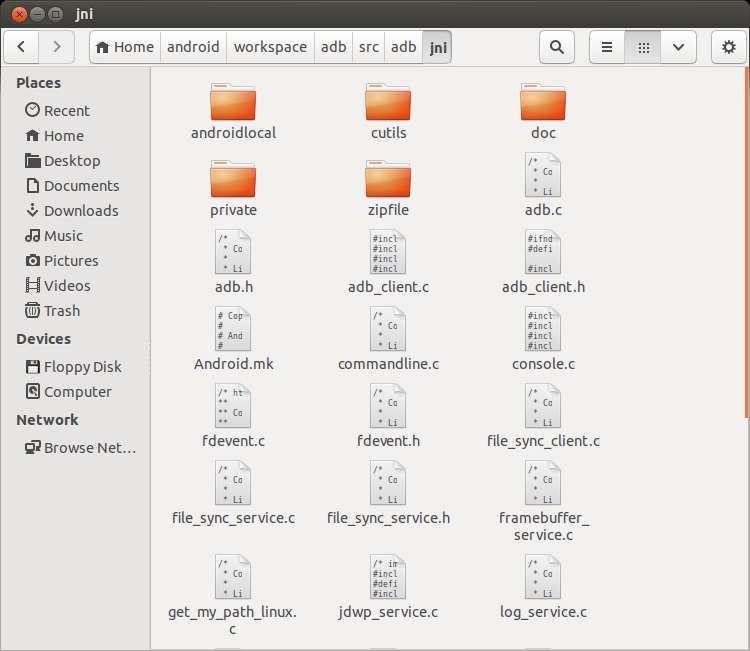Close the jni window

19,14
